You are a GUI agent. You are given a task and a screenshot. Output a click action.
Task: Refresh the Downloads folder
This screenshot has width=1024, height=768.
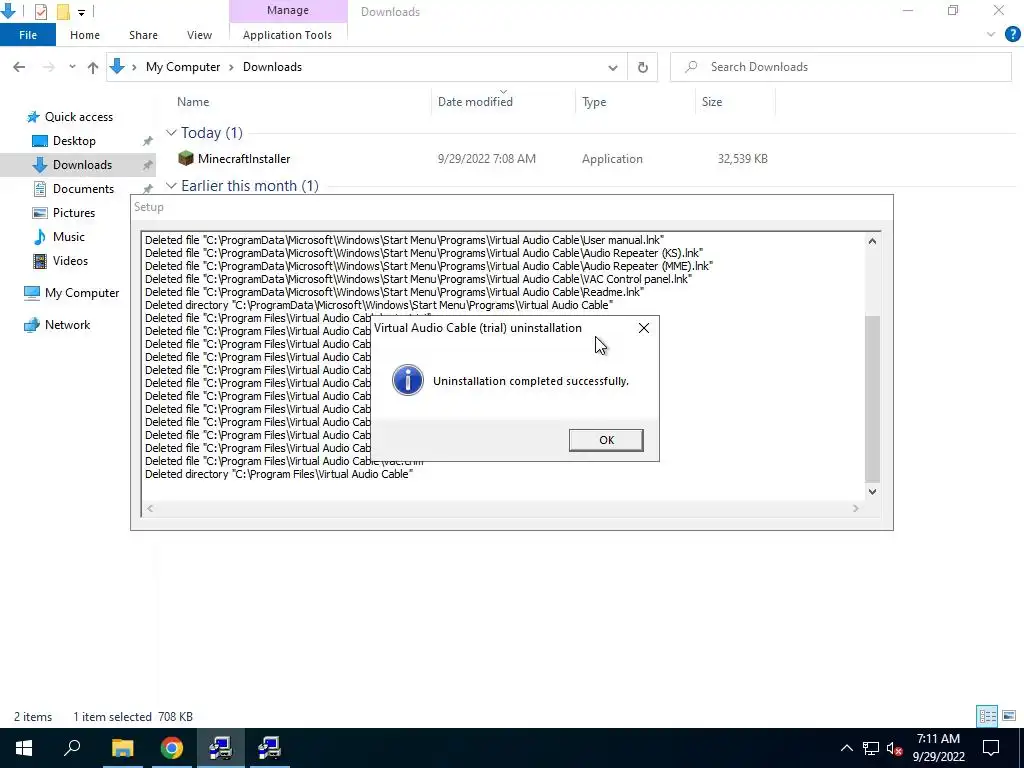click(x=643, y=67)
